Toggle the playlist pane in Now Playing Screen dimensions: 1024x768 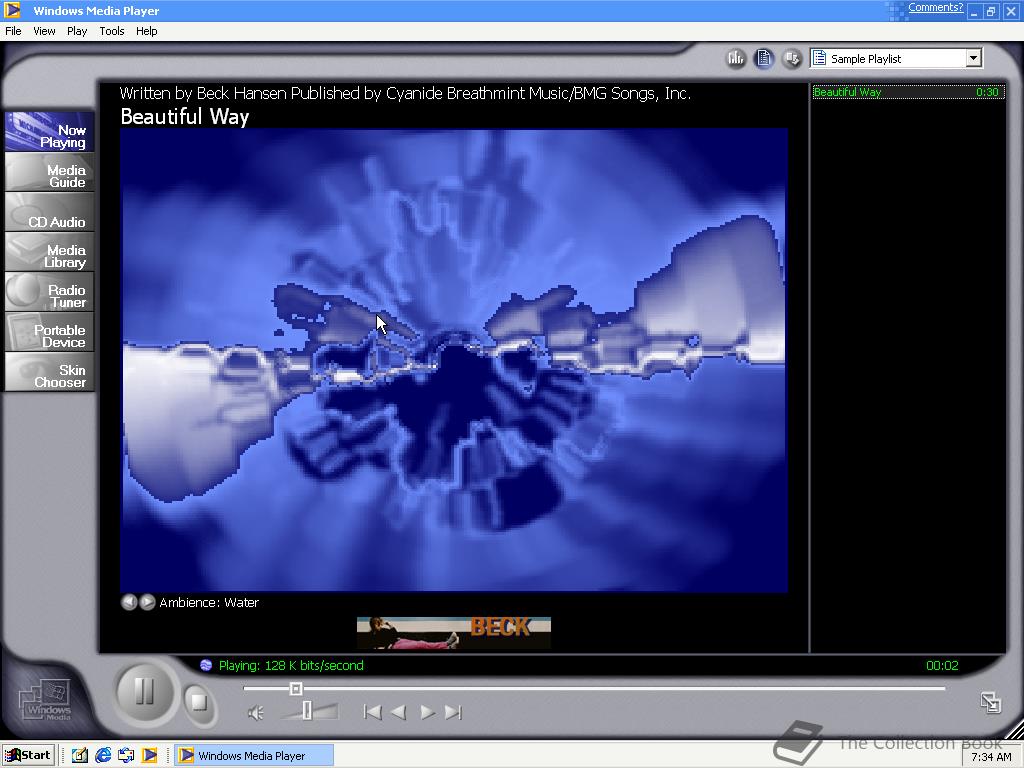(763, 59)
